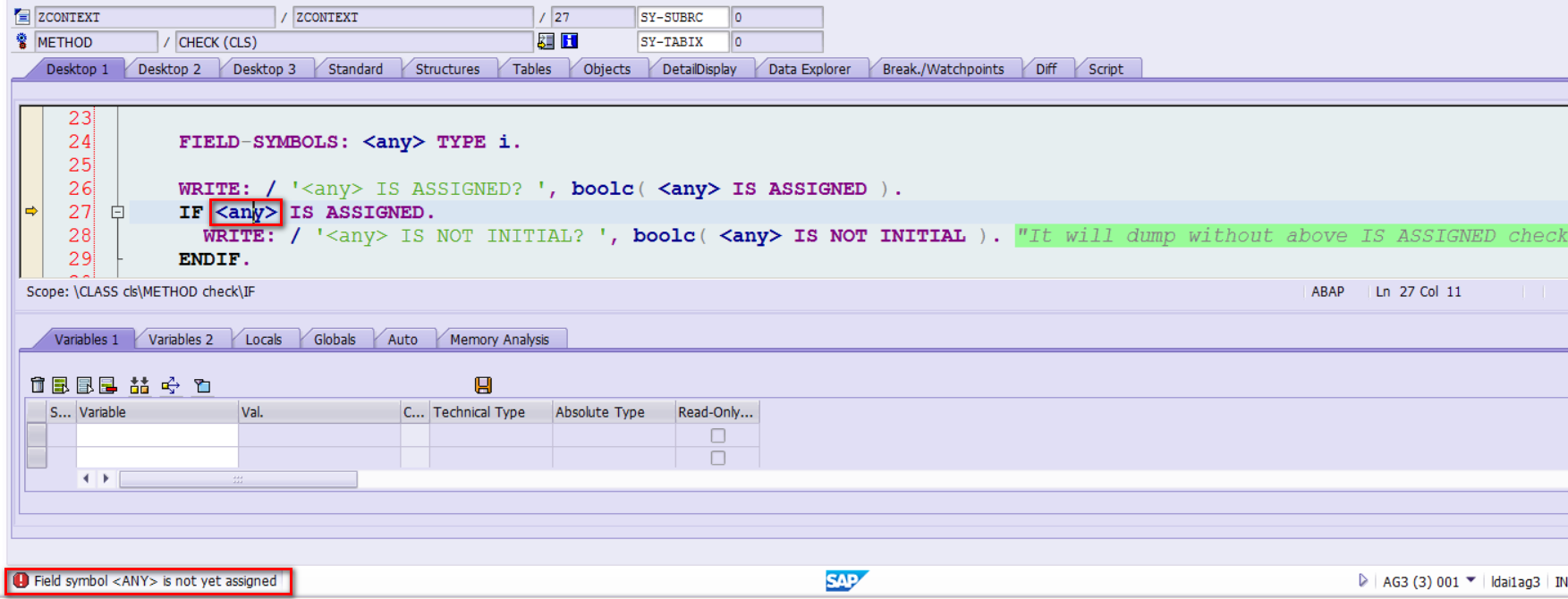Click the SY-SUBRC field label
The width and height of the screenshot is (1568, 599).
pyautogui.click(x=683, y=17)
